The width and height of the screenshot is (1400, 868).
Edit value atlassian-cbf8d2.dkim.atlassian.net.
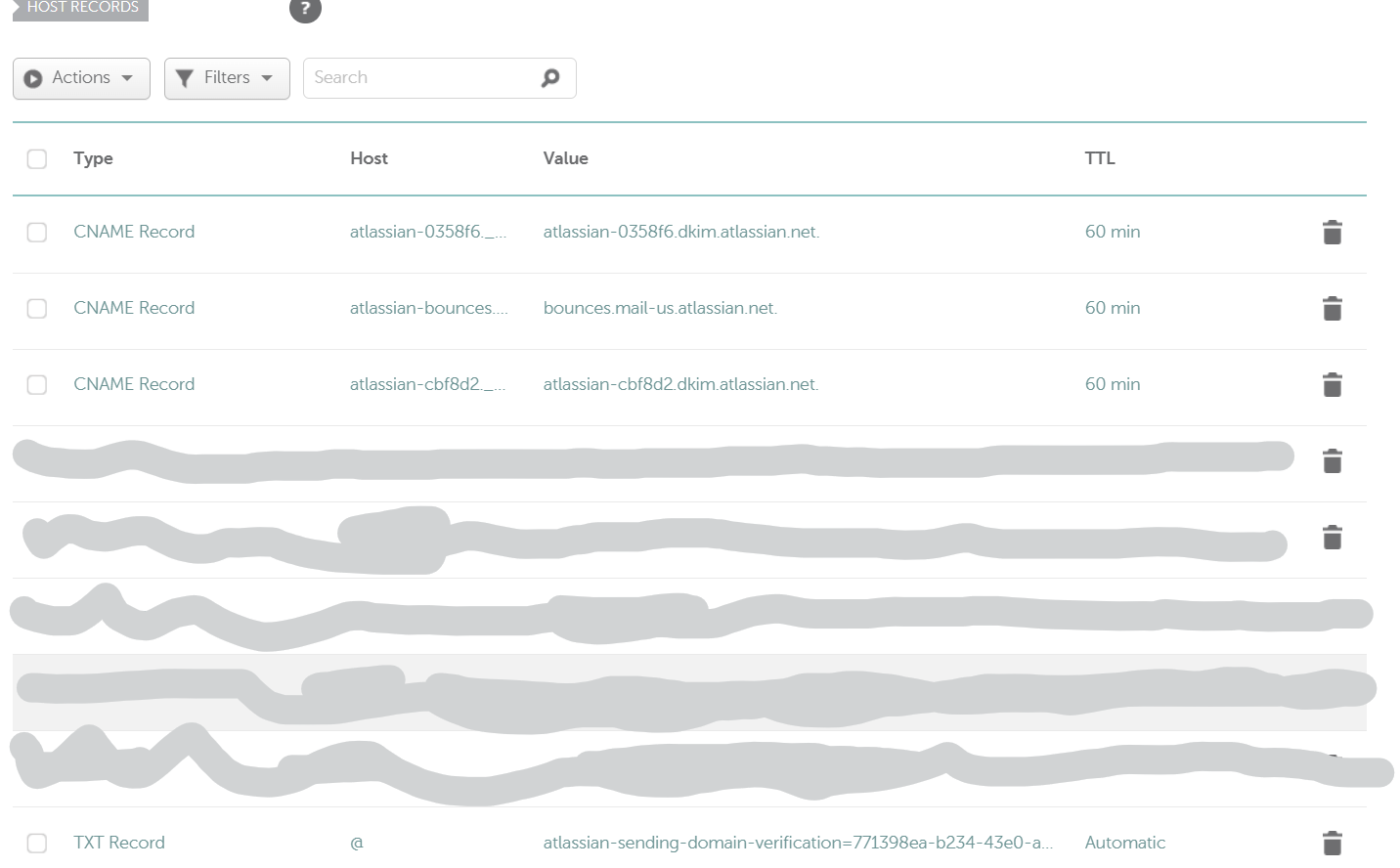click(681, 384)
